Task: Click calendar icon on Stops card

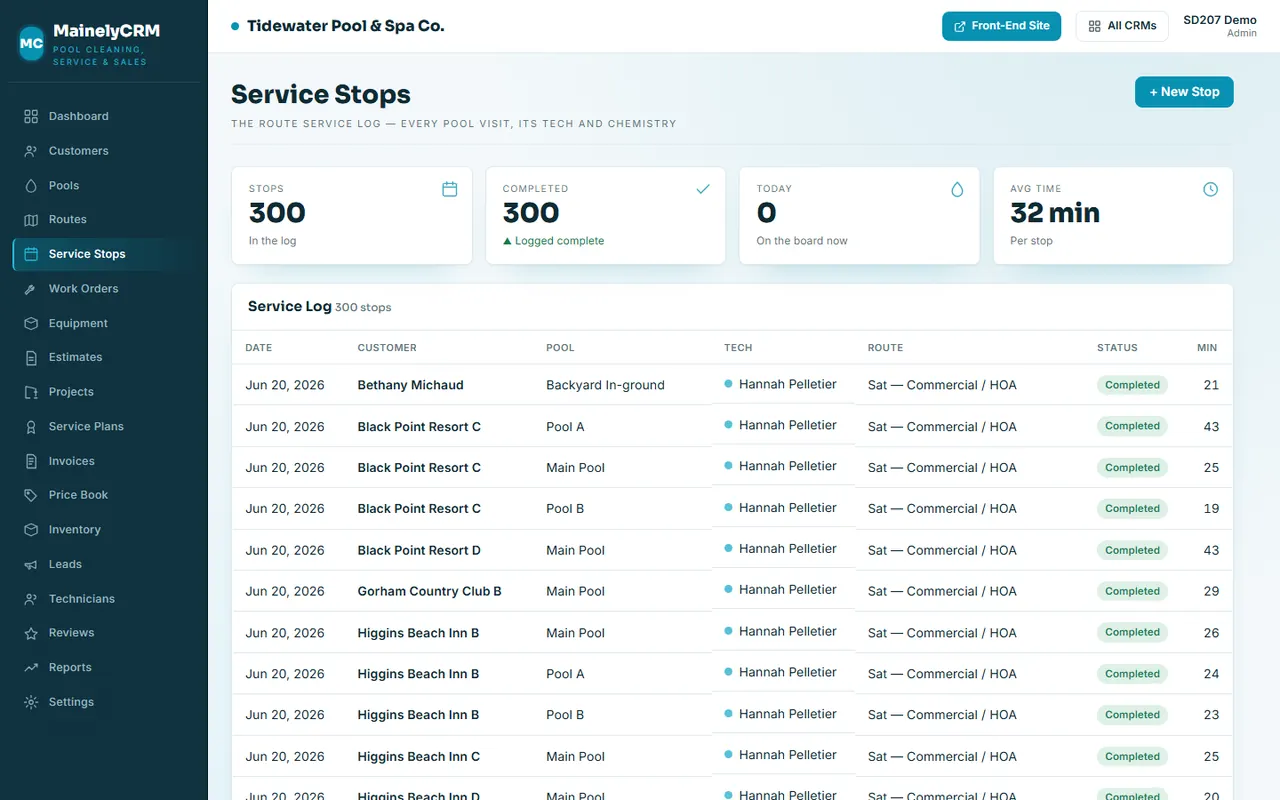Action: 450,189
